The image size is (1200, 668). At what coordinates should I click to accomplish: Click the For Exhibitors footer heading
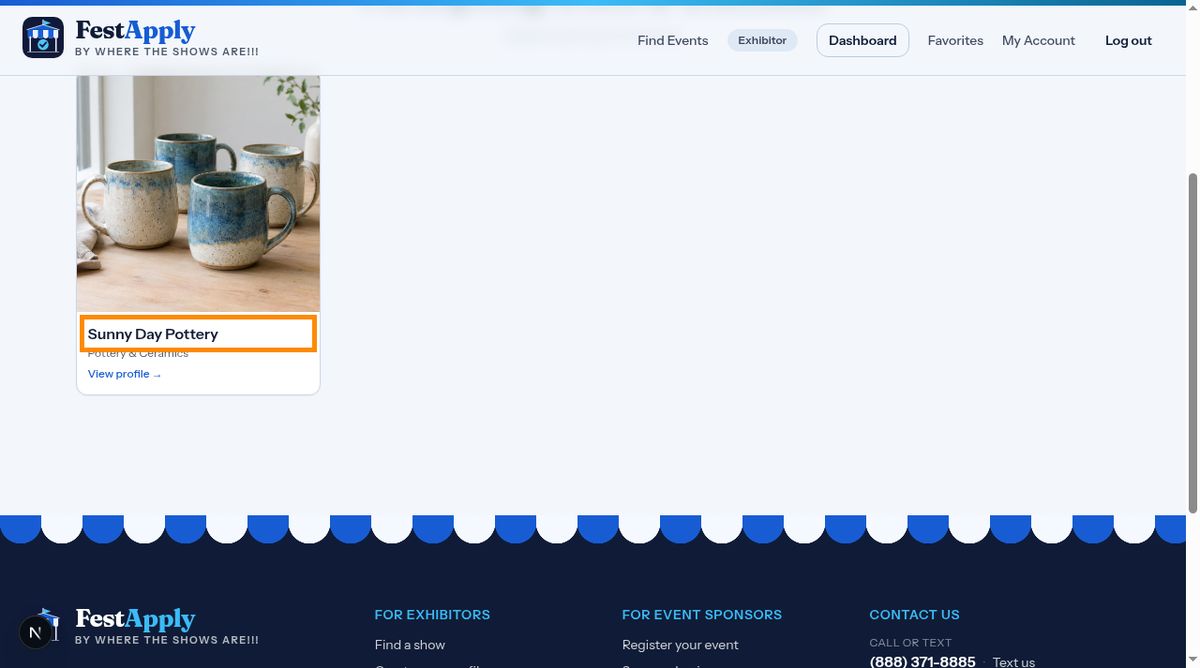[x=432, y=615]
